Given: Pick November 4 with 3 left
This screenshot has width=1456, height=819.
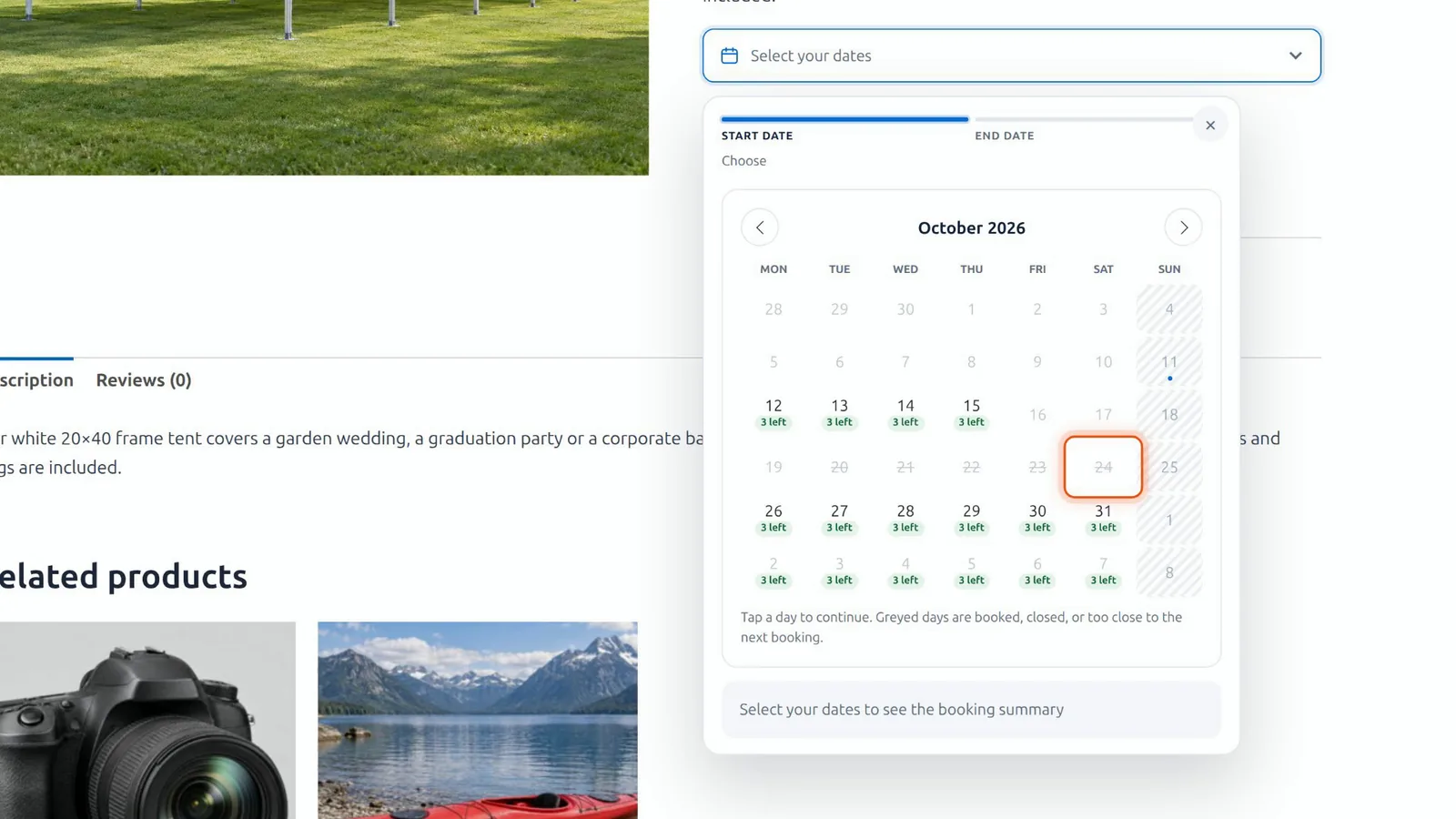Looking at the screenshot, I should click(905, 571).
